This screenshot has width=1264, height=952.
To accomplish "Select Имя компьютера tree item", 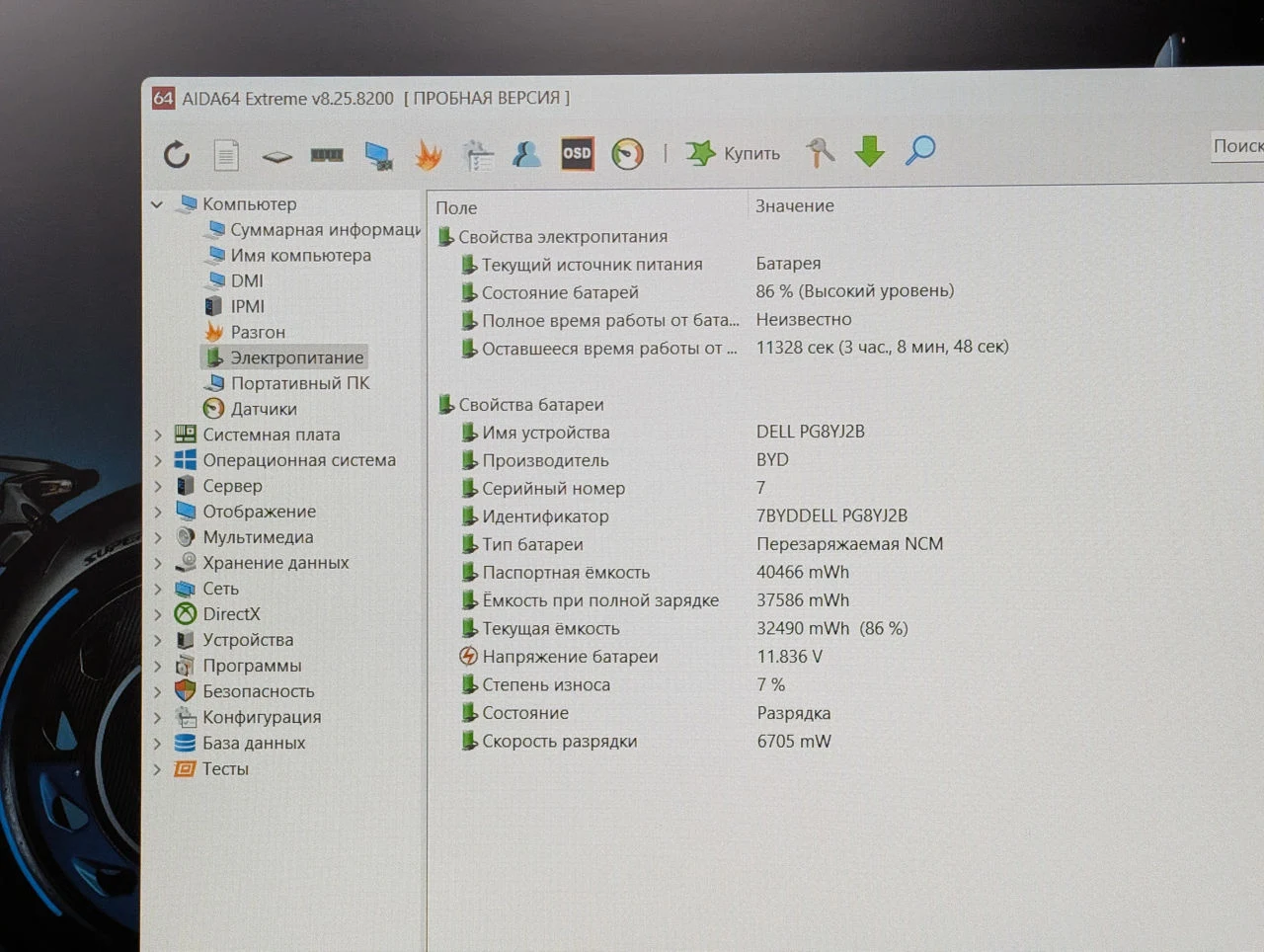I will 289,255.
